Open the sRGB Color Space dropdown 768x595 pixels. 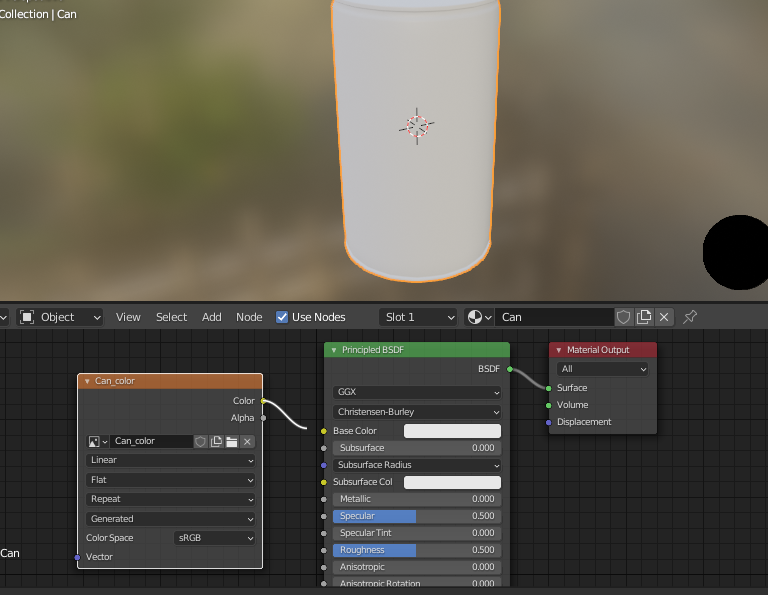coord(215,538)
